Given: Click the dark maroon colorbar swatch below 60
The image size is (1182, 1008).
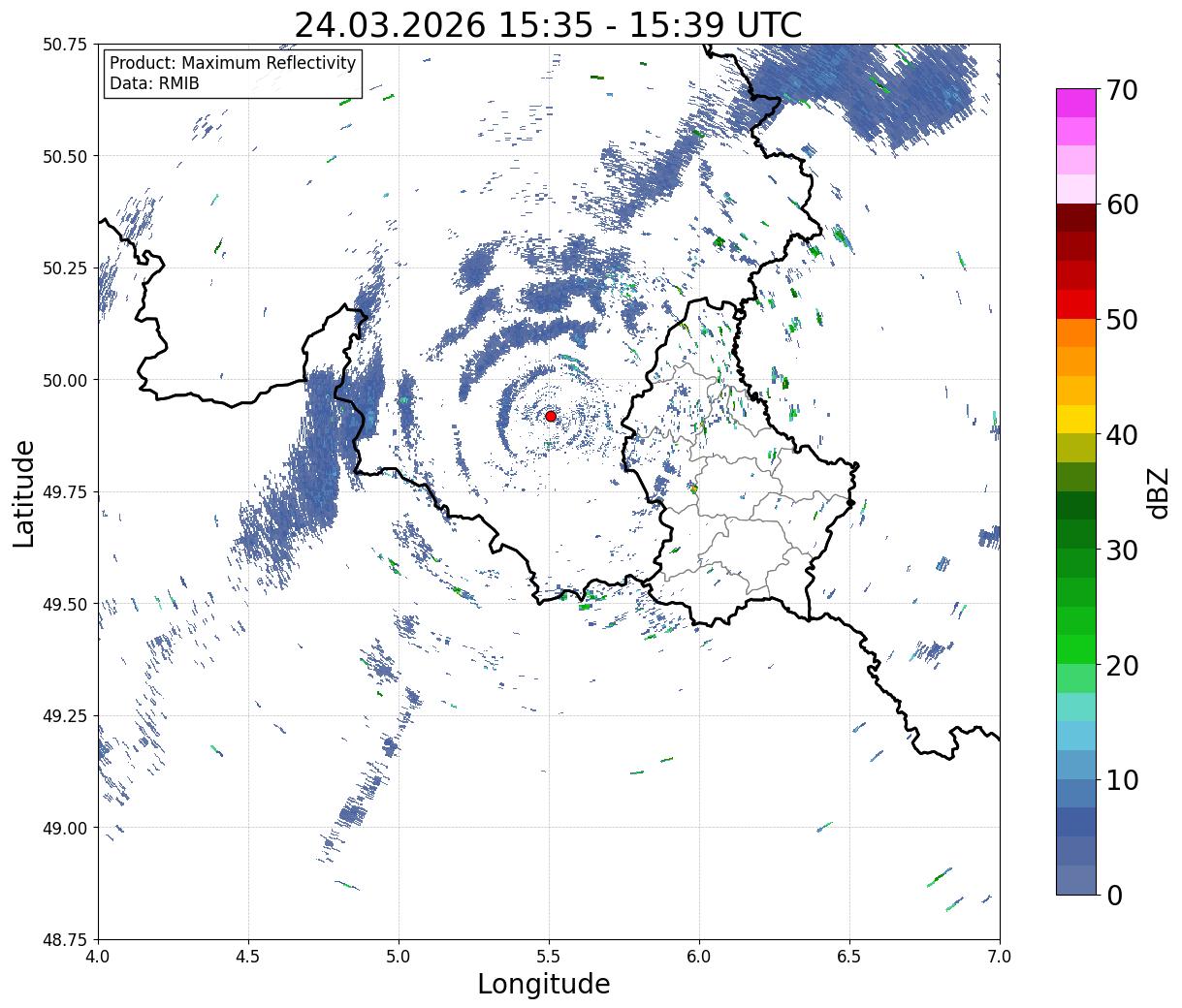Looking at the screenshot, I should click(x=1076, y=217).
